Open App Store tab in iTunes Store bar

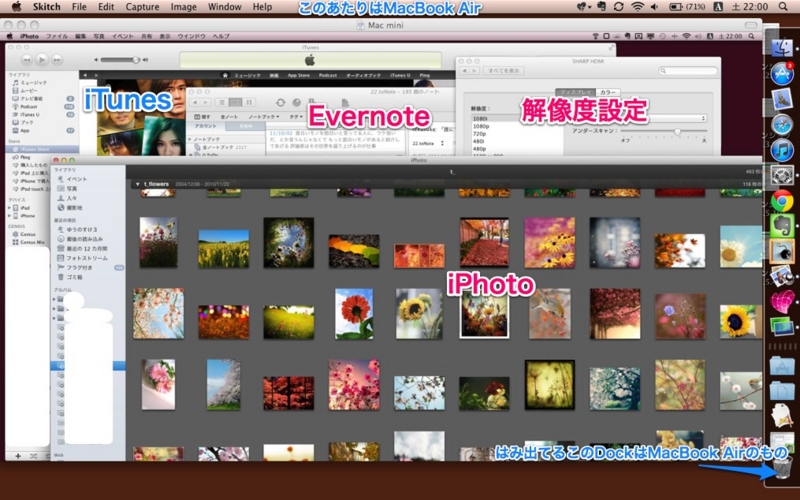[298, 75]
